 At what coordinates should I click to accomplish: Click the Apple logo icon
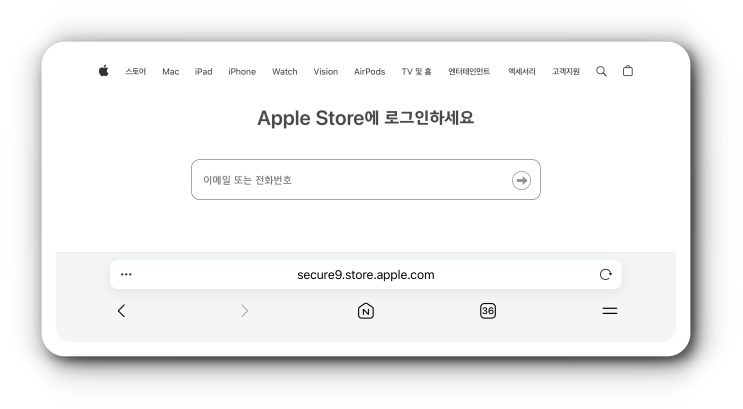[103, 71]
